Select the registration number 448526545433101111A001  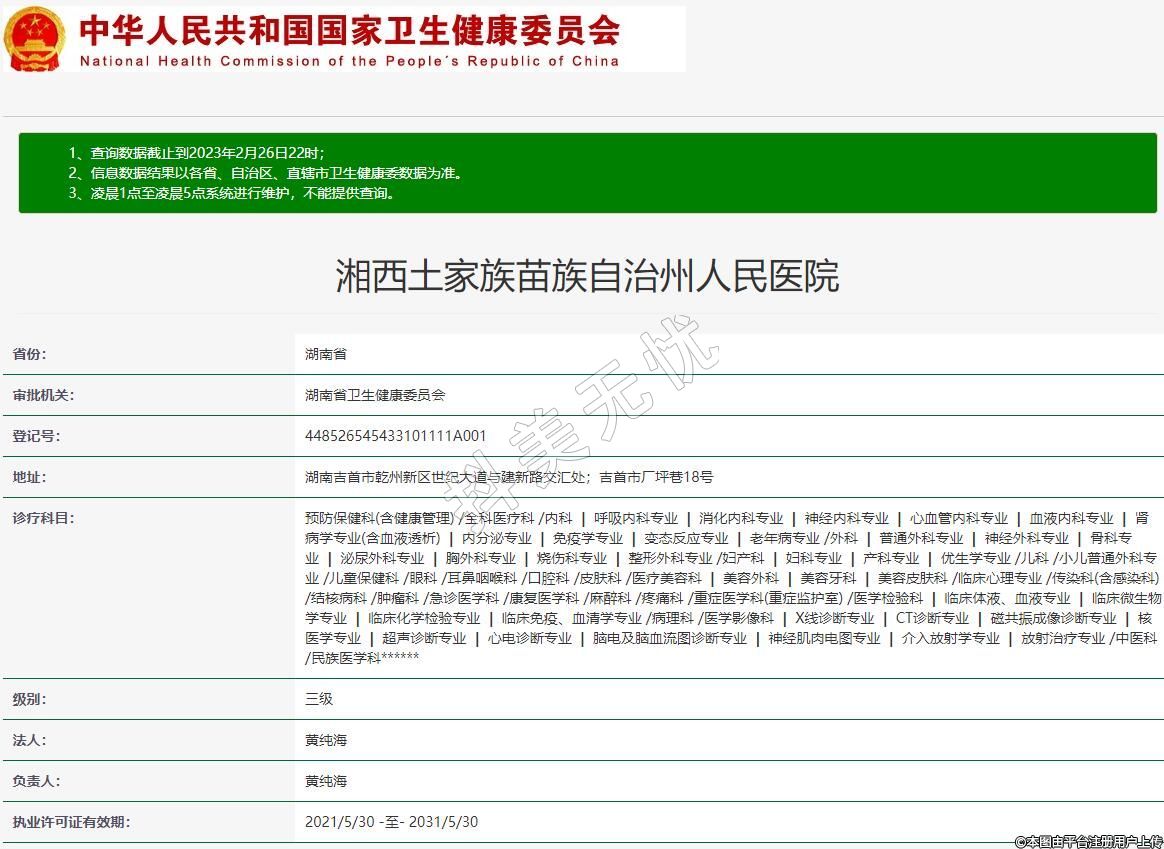395,436
